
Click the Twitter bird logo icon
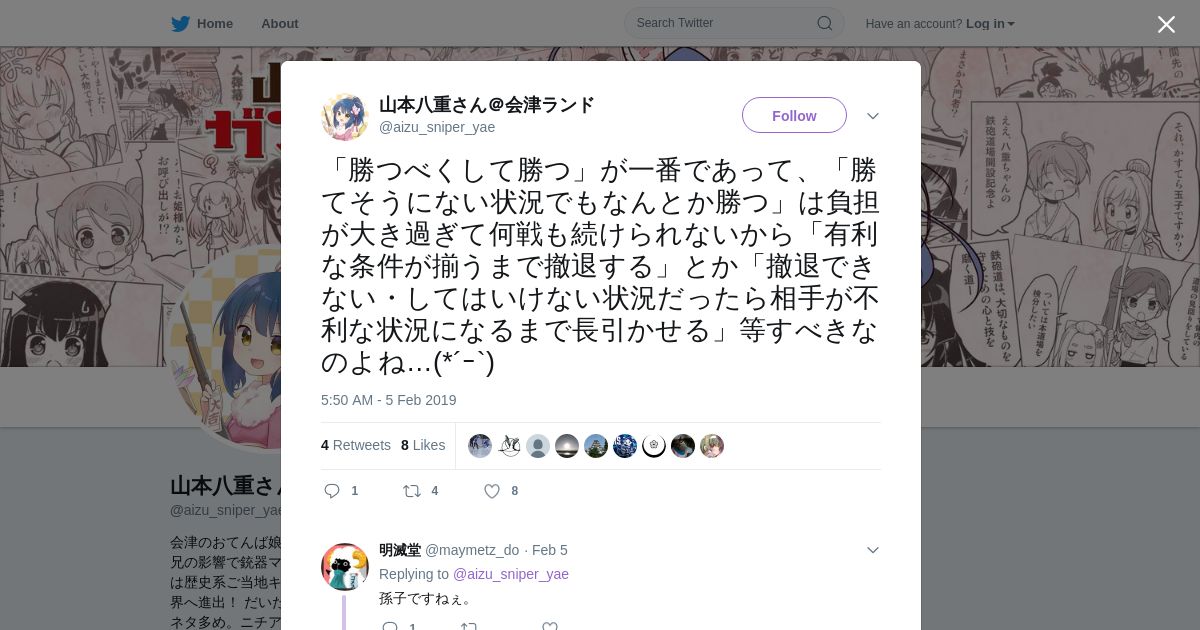180,24
